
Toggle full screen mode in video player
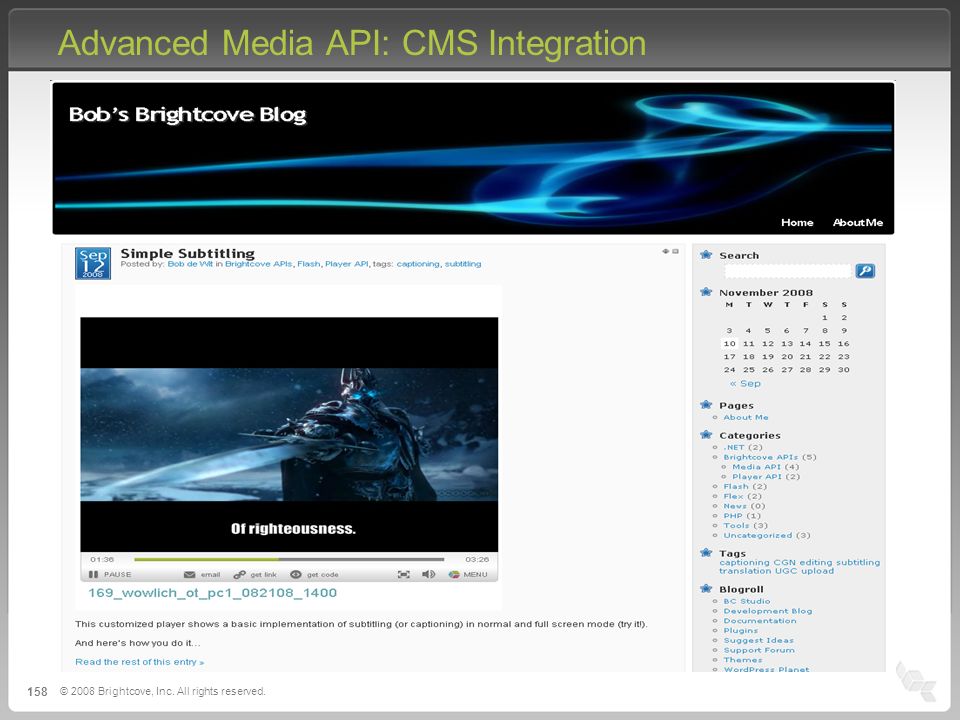403,574
